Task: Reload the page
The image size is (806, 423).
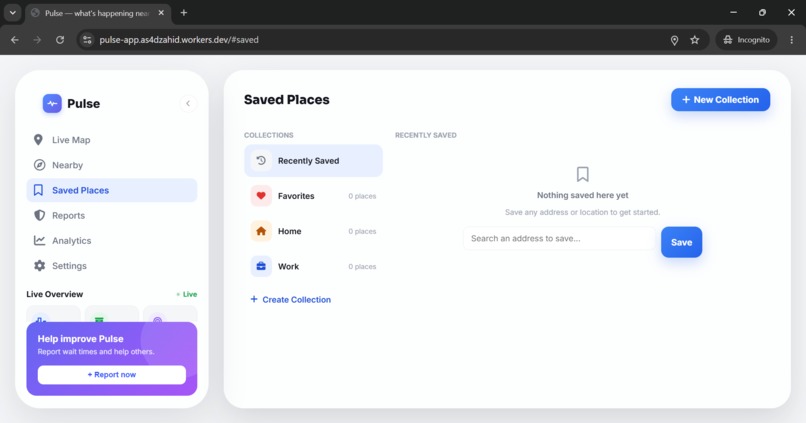Action: [x=60, y=40]
